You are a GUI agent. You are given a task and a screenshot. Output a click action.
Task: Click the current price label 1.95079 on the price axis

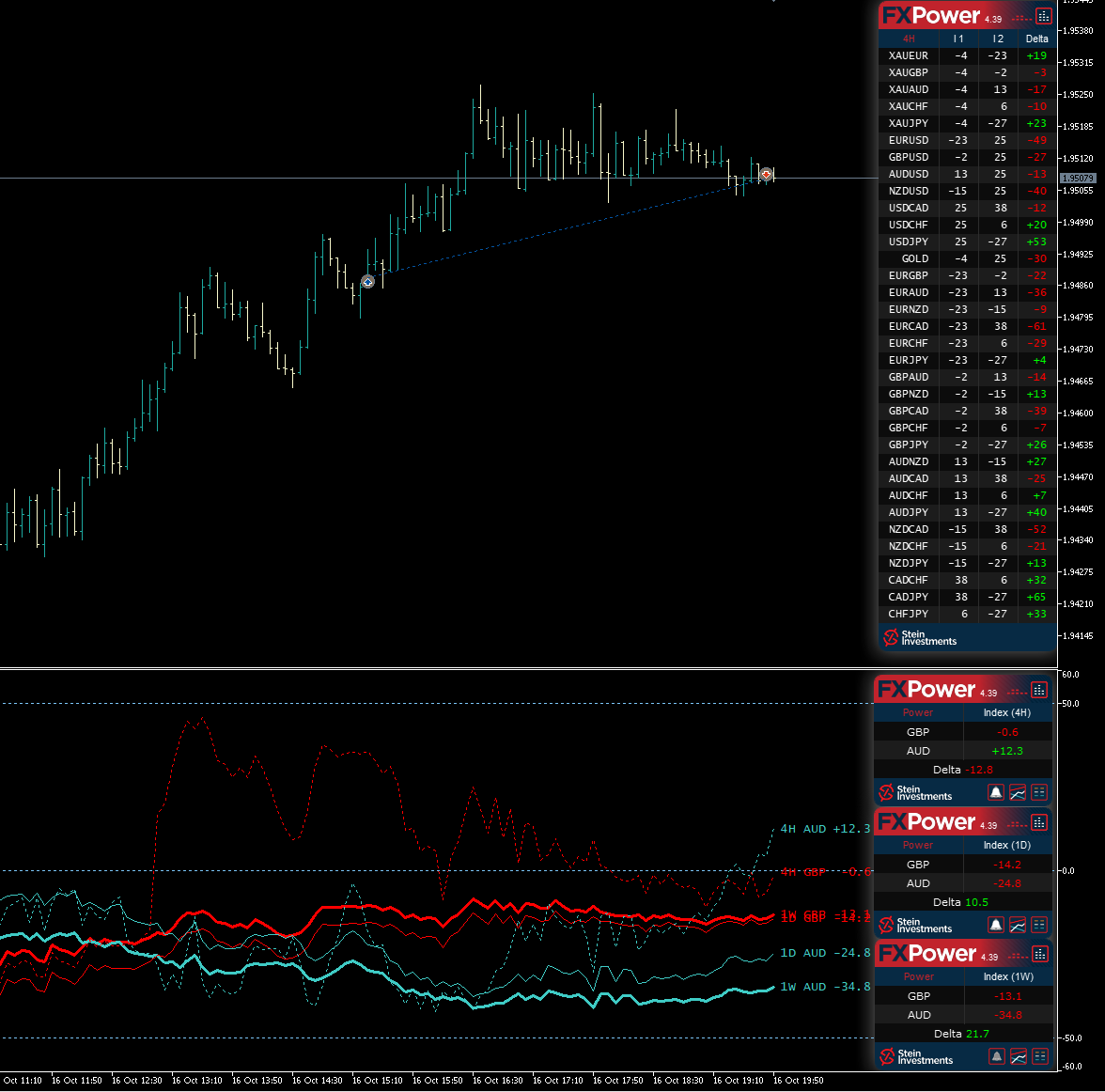tap(1079, 179)
